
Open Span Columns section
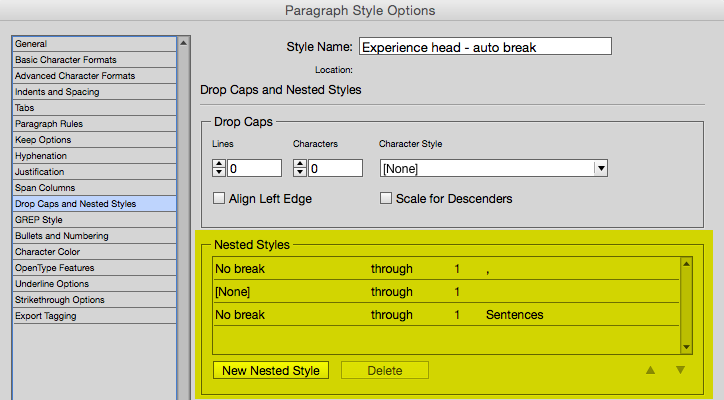(x=95, y=188)
